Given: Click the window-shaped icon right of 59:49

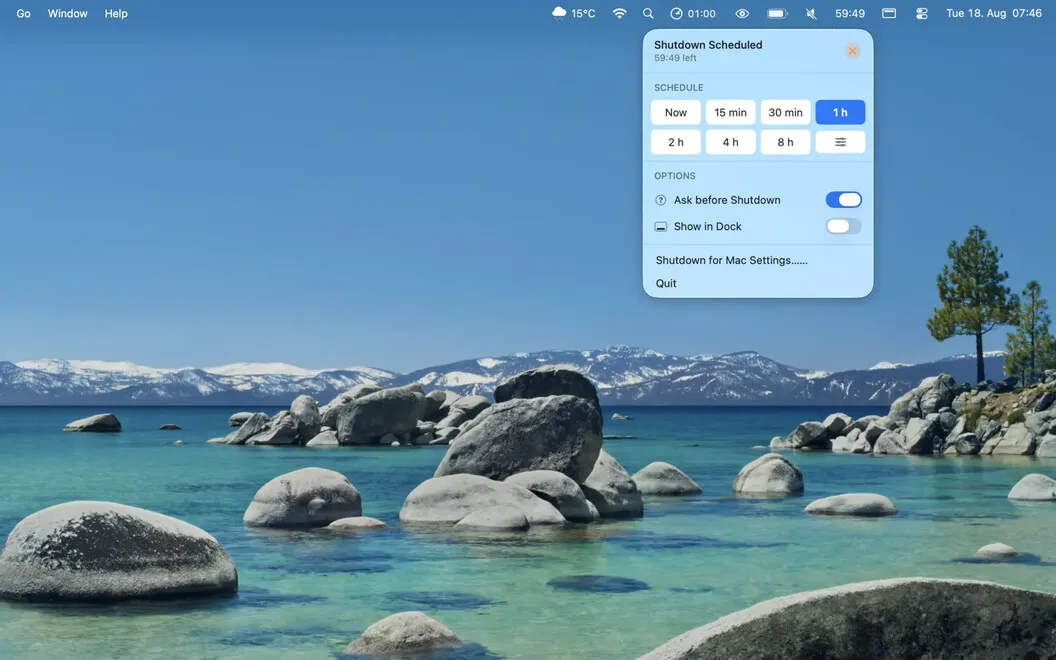Looking at the screenshot, I should (889, 13).
